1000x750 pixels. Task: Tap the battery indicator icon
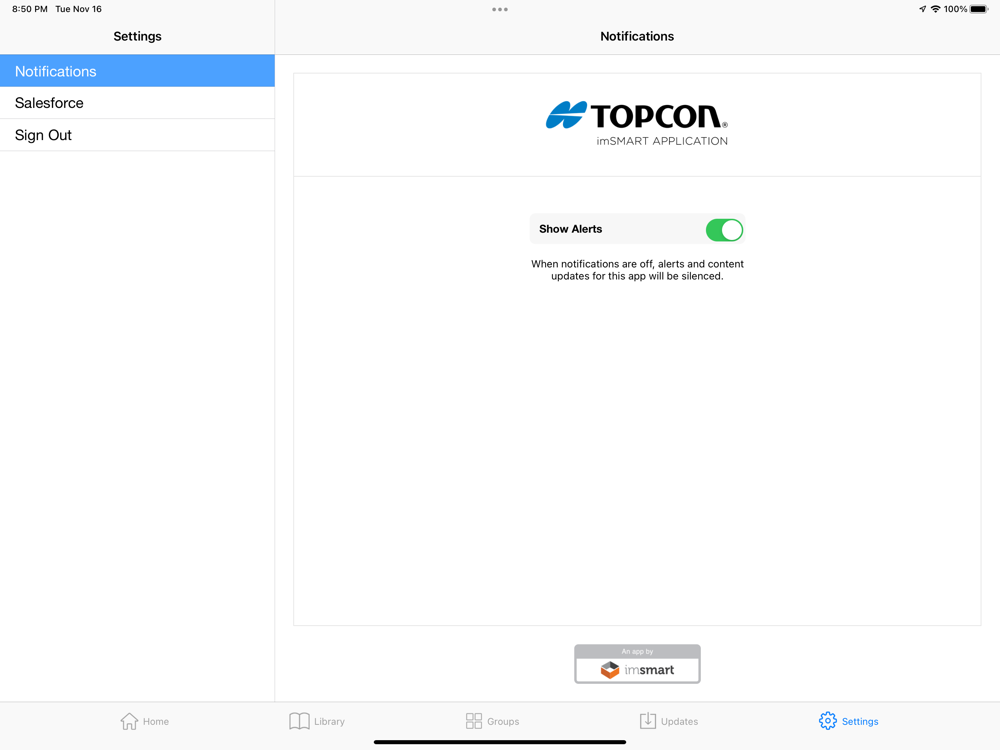979,9
